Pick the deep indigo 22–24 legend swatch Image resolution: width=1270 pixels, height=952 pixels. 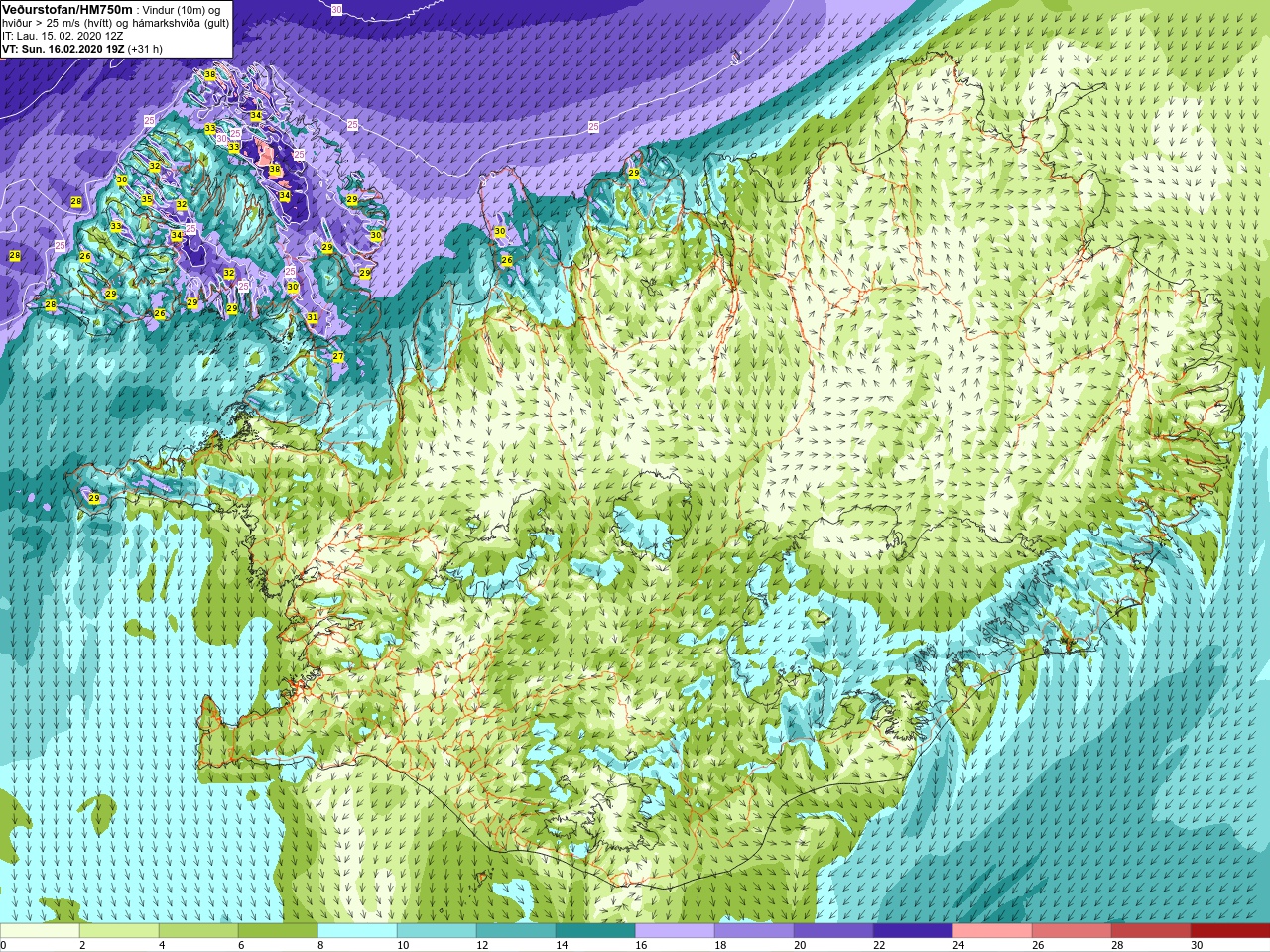(x=913, y=930)
